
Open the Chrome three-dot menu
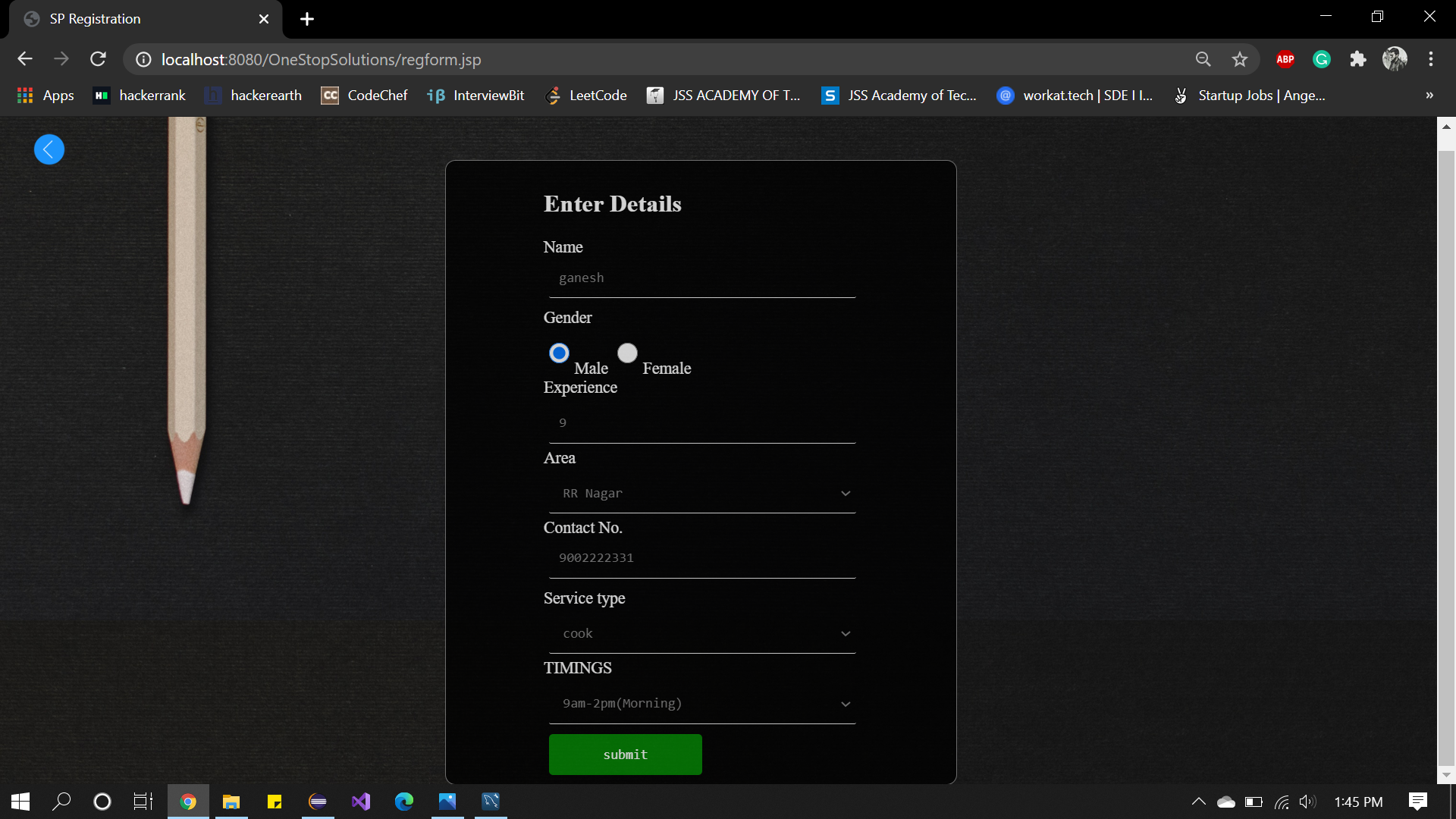coord(1430,59)
